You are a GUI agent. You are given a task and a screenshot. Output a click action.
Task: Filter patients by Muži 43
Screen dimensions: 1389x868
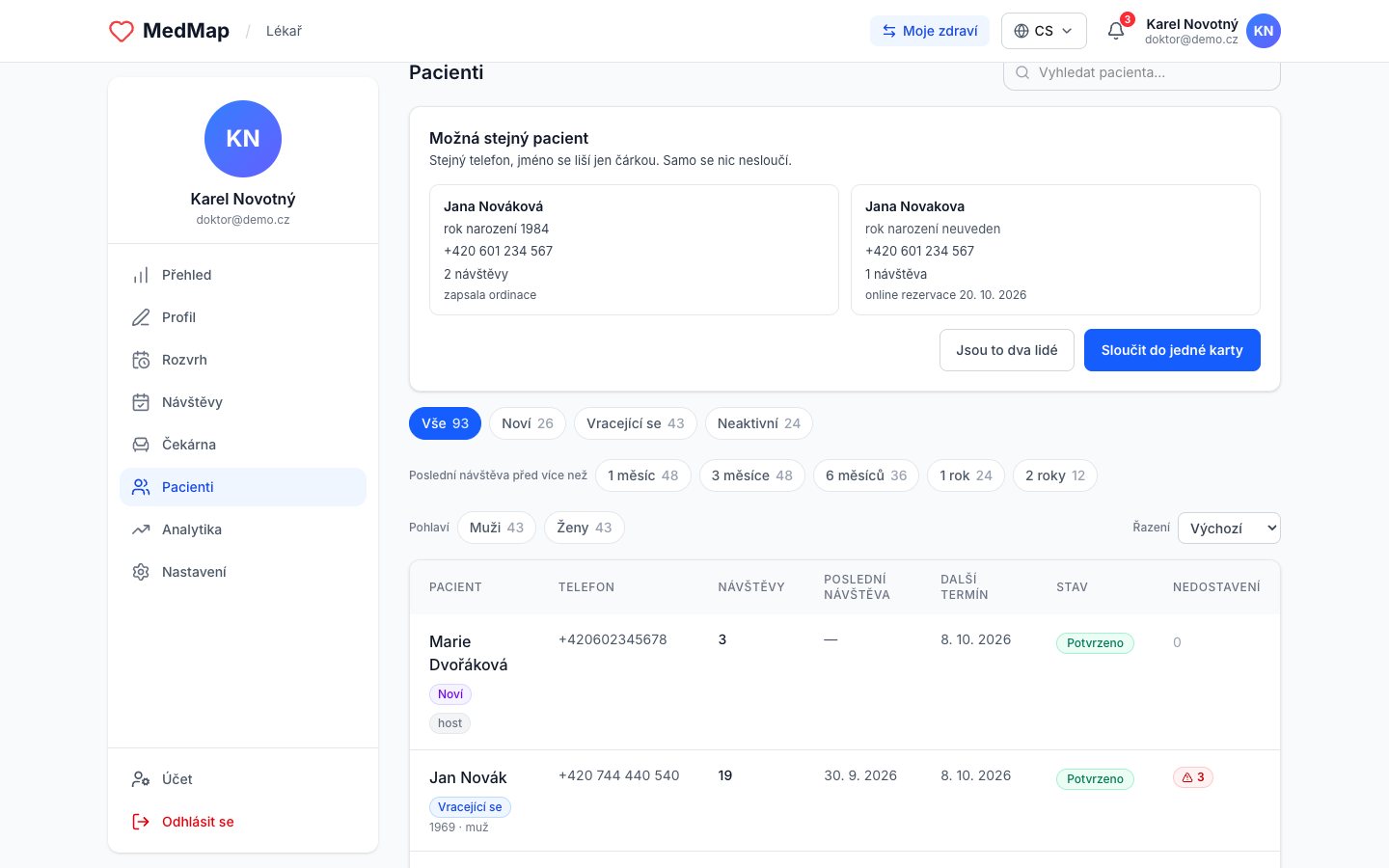pos(497,528)
